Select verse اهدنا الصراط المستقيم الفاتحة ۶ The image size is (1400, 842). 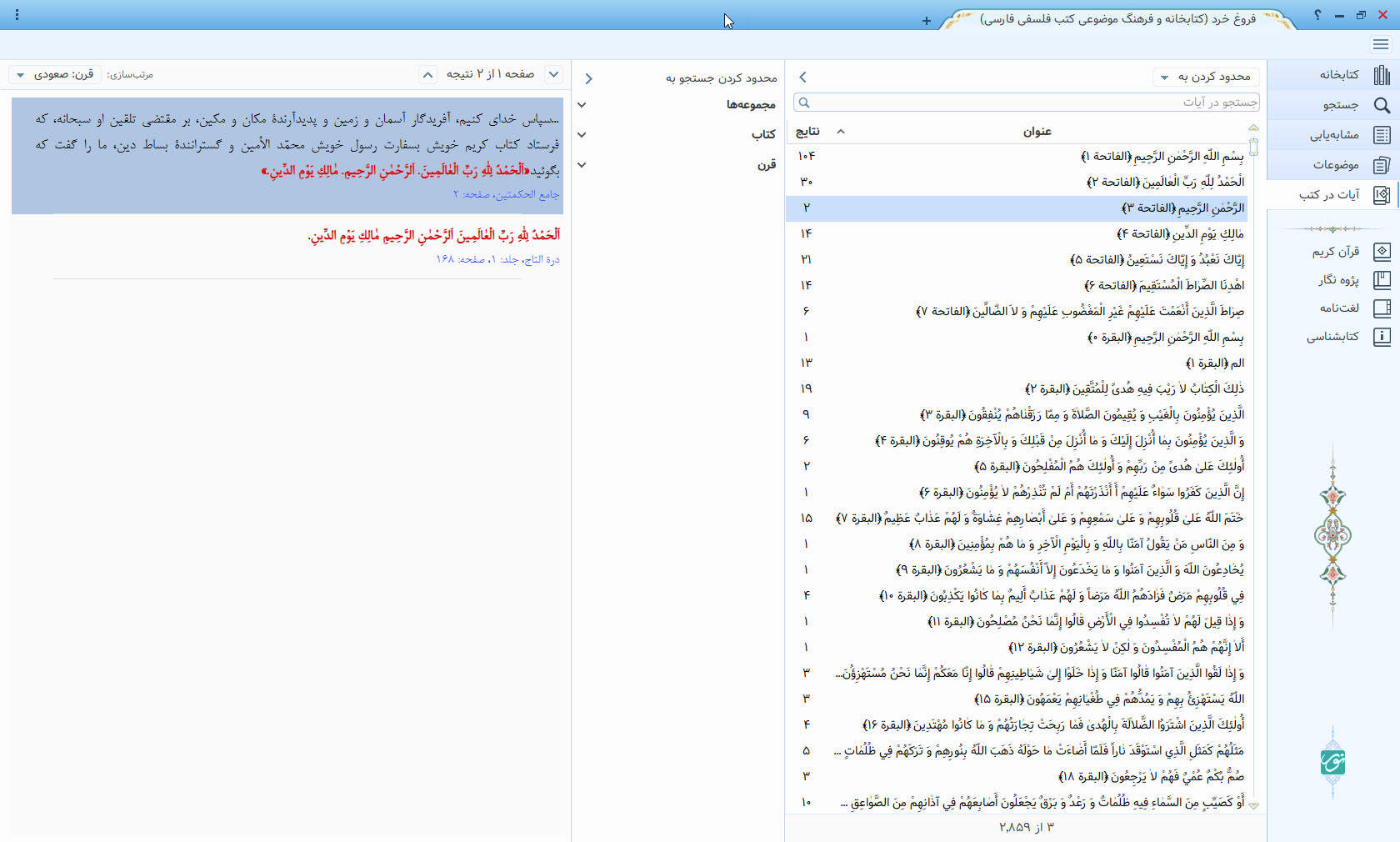click(x=1017, y=285)
